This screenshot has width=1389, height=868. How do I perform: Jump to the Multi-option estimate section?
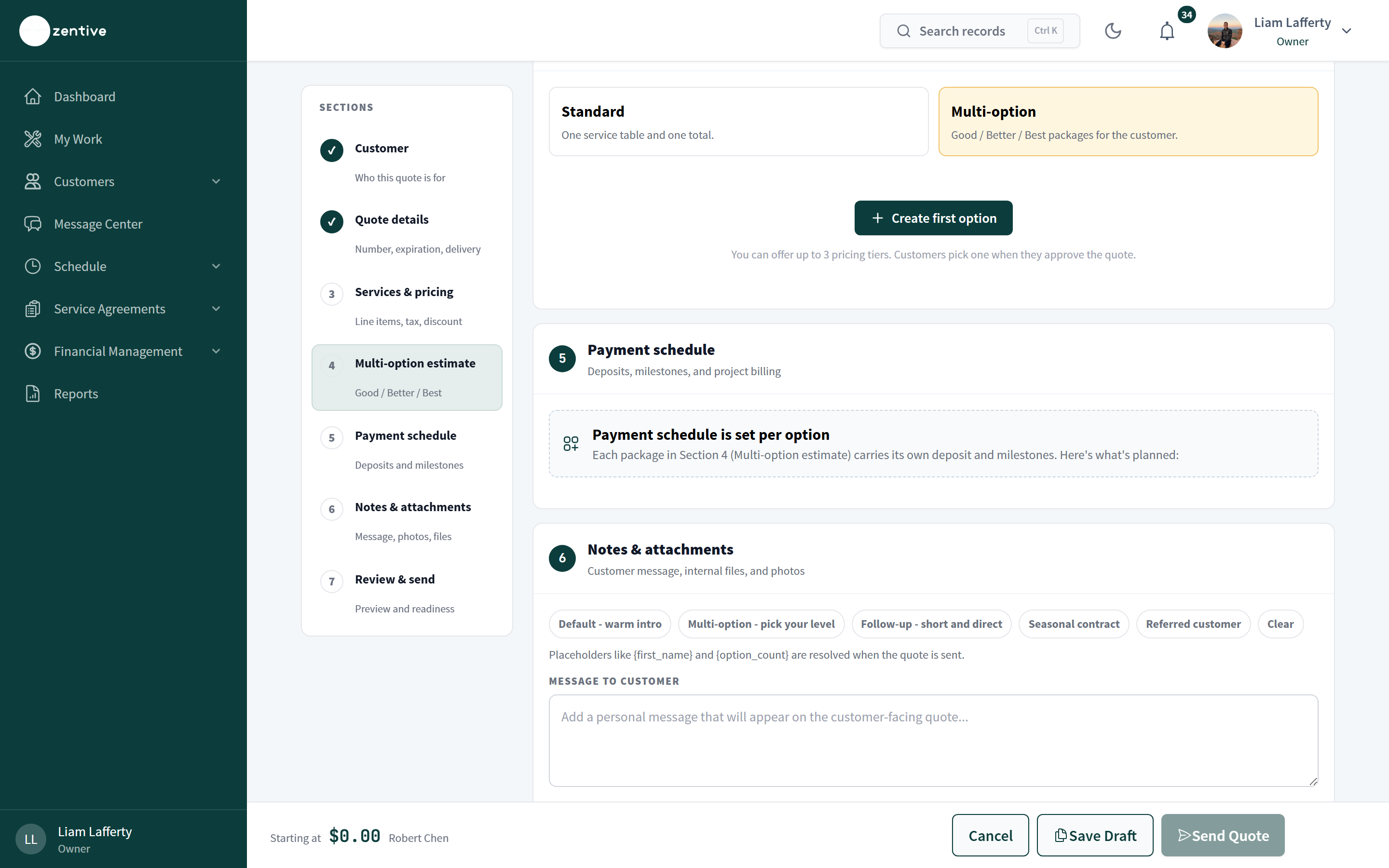pos(407,378)
